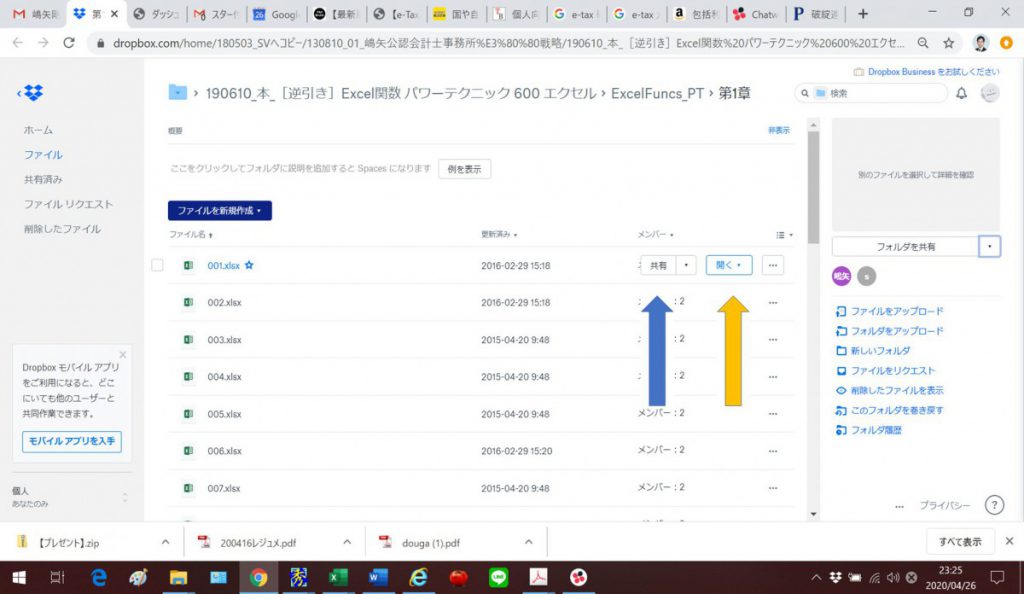Screen dimensions: 1024x594
Task: Open the notifications bell icon
Action: coord(961,93)
